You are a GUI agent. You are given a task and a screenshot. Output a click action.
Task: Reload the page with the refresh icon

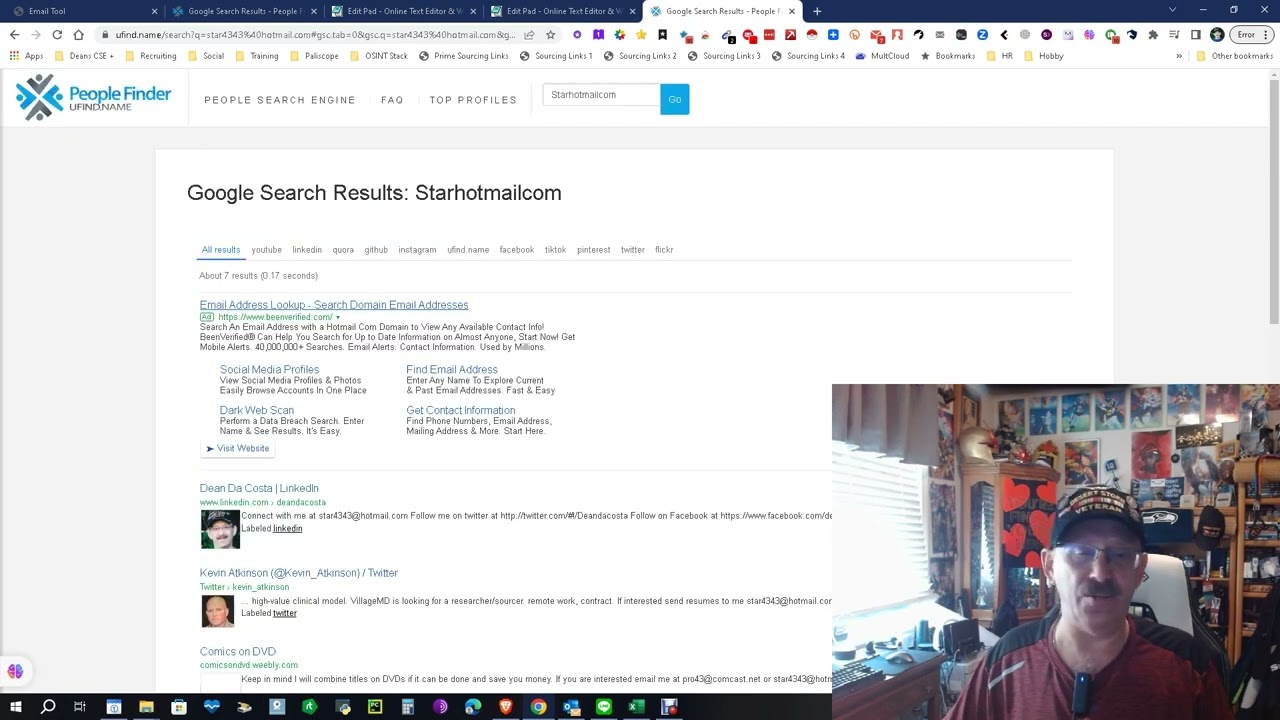click(x=57, y=35)
